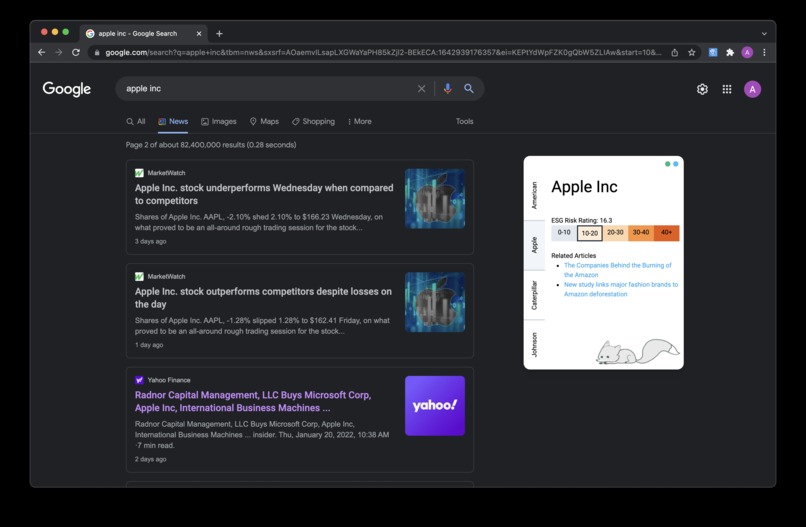Switch to the All results tab
Image resolution: width=806 pixels, height=527 pixels.
[x=136, y=121]
